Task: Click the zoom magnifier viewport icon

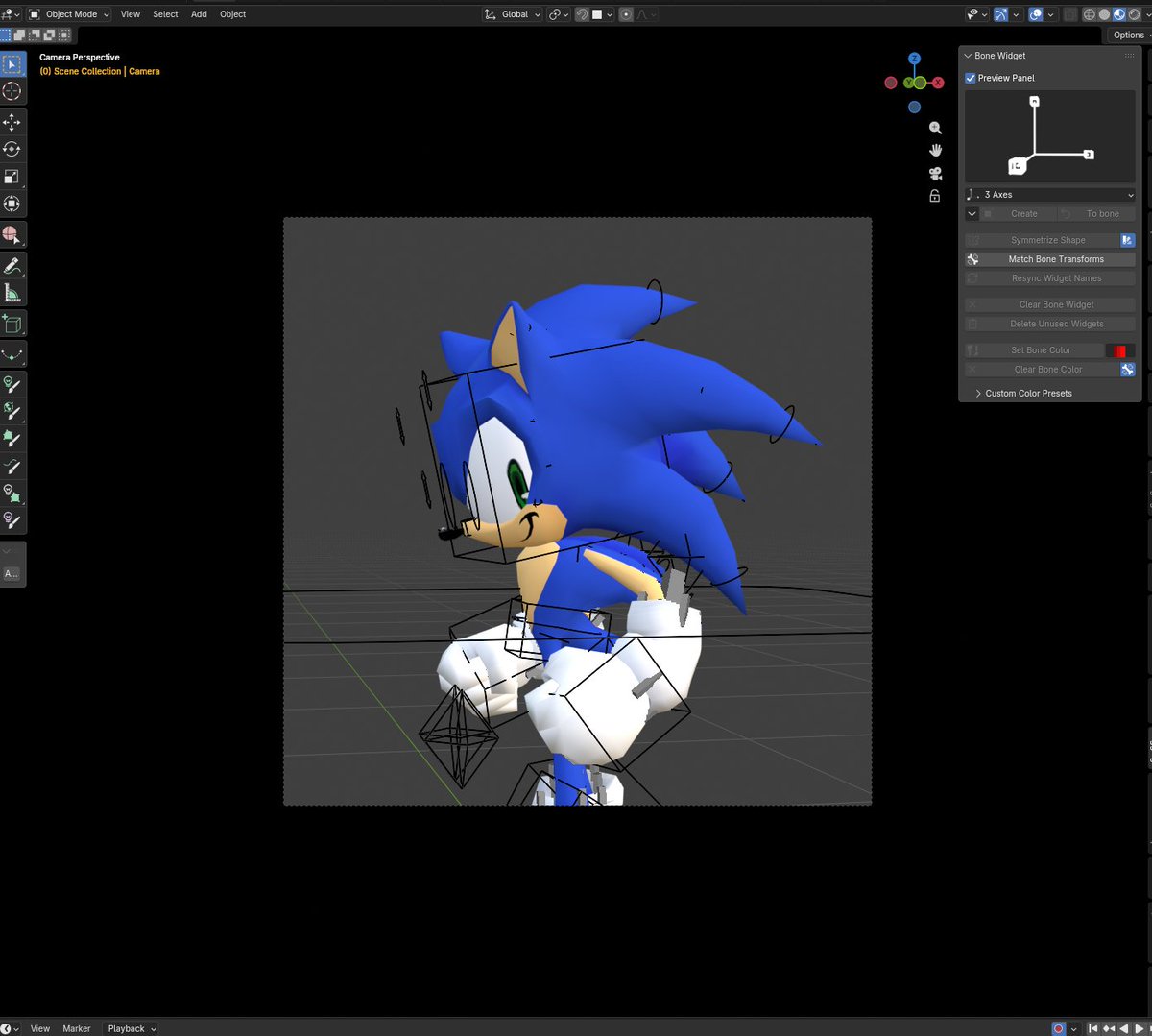Action: tap(935, 128)
